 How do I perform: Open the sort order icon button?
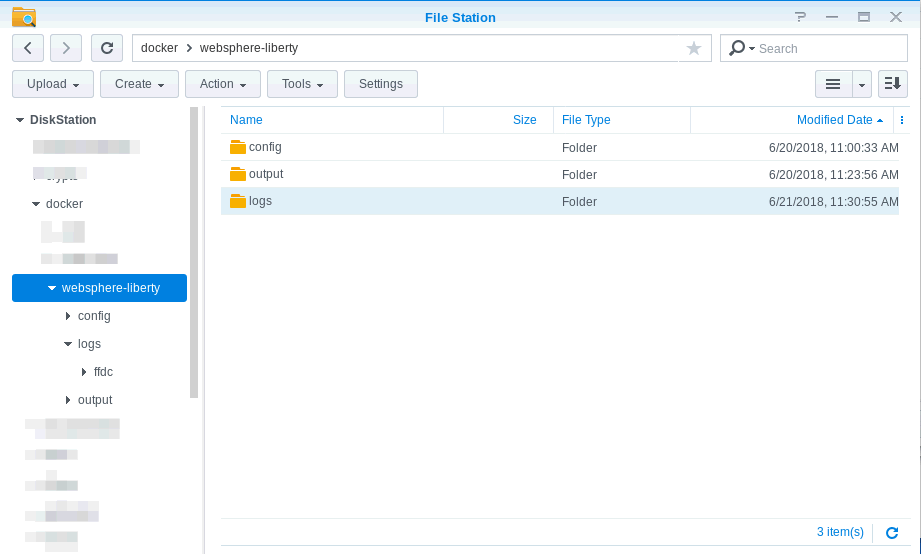pyautogui.click(x=893, y=84)
